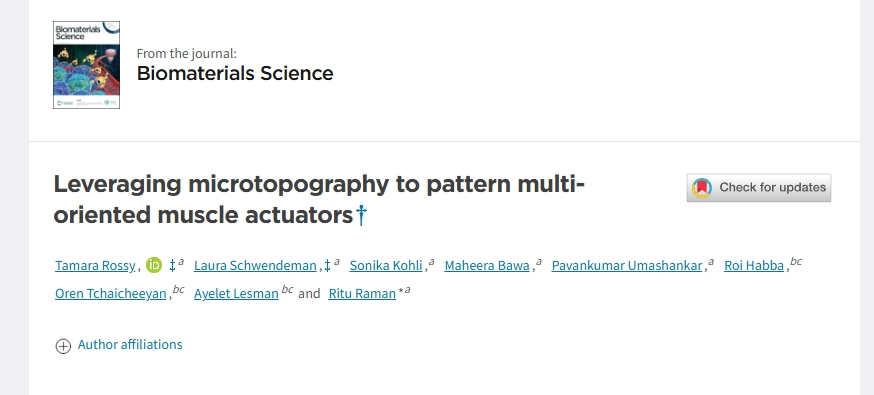Open corresponding author Ritu Raman link
Image resolution: width=874 pixels, height=395 pixels.
pyautogui.click(x=362, y=294)
